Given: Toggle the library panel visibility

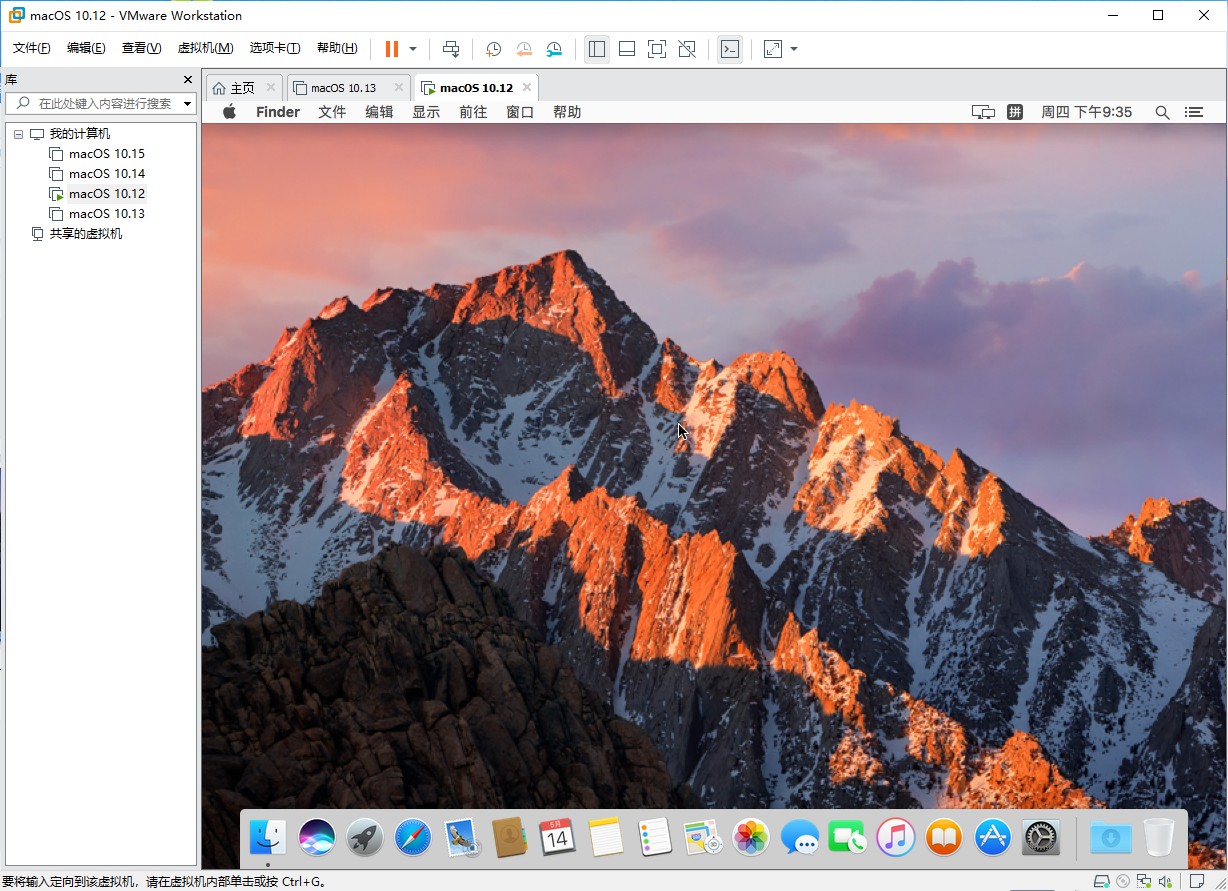Looking at the screenshot, I should click(597, 49).
